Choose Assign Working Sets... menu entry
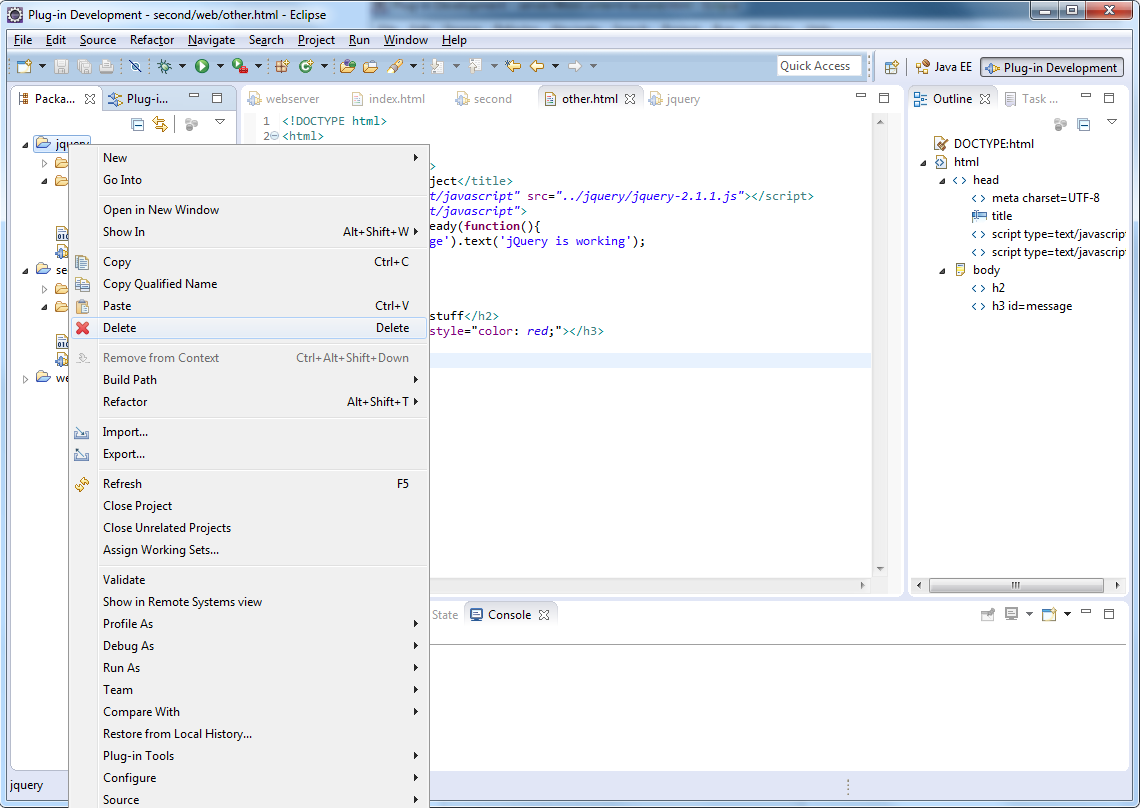1140x808 pixels. [x=249, y=550]
